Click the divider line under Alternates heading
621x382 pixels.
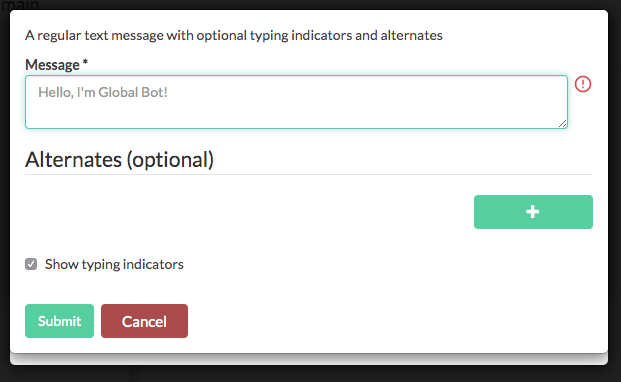(309, 174)
